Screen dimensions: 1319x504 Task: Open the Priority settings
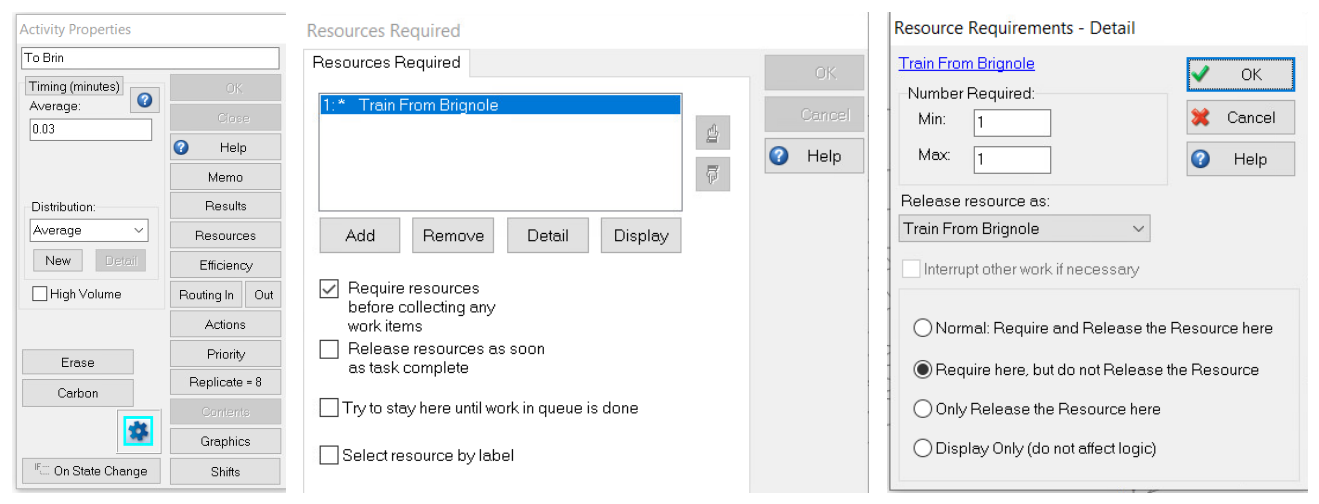pyautogui.click(x=225, y=354)
